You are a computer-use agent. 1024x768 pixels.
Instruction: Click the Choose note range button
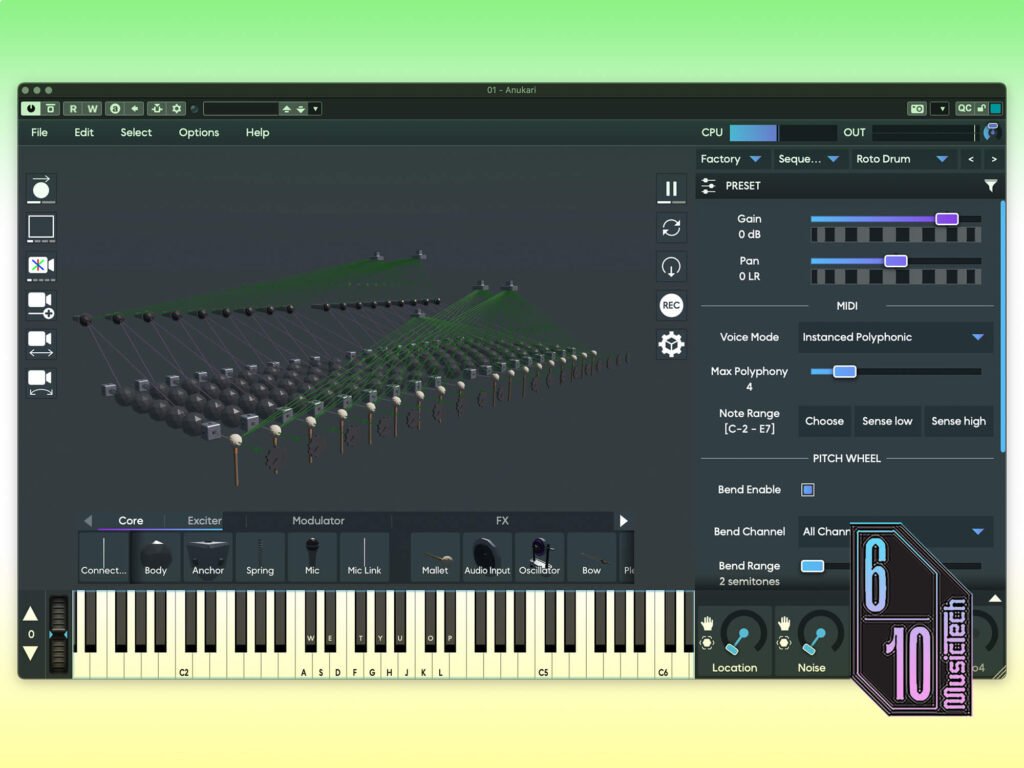[824, 421]
